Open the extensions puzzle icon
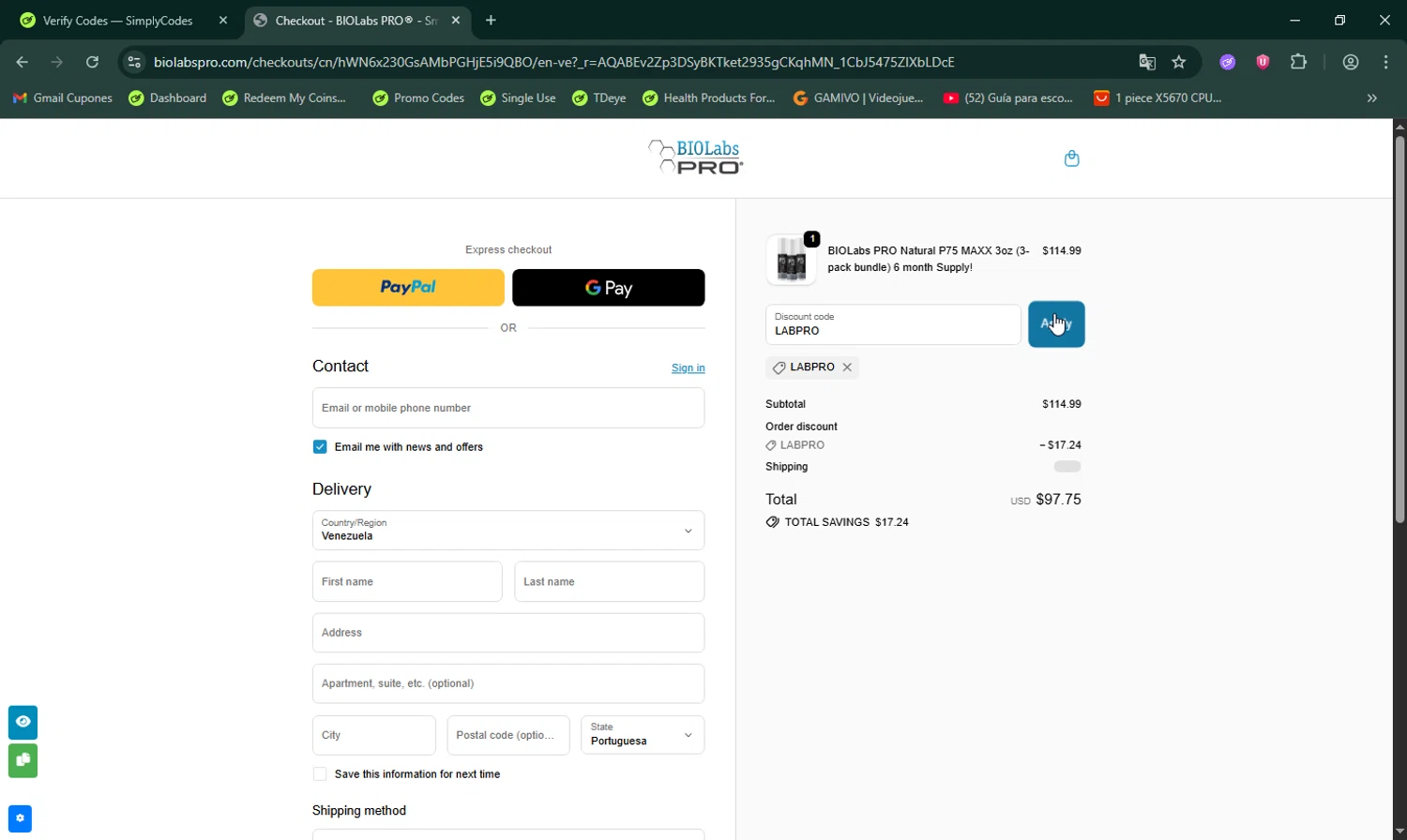Screen dimensions: 1407x840 [1298, 62]
